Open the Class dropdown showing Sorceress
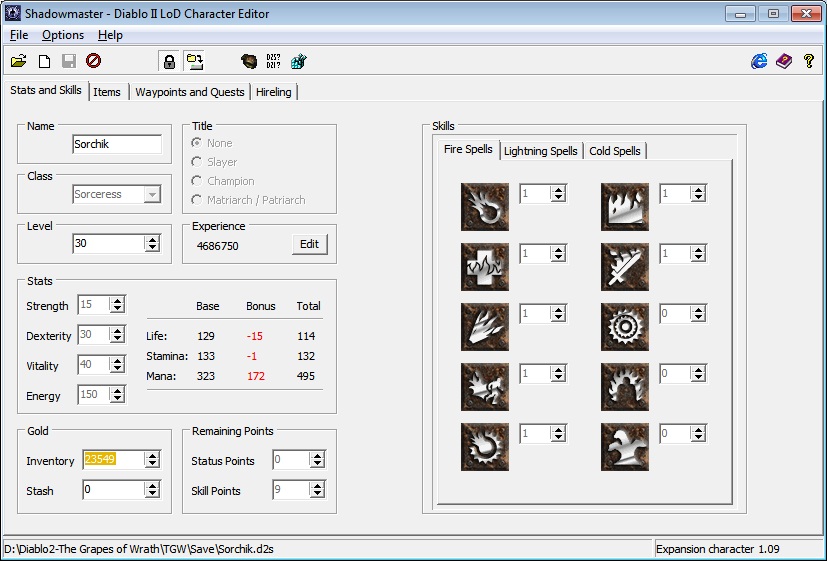 pyautogui.click(x=152, y=195)
